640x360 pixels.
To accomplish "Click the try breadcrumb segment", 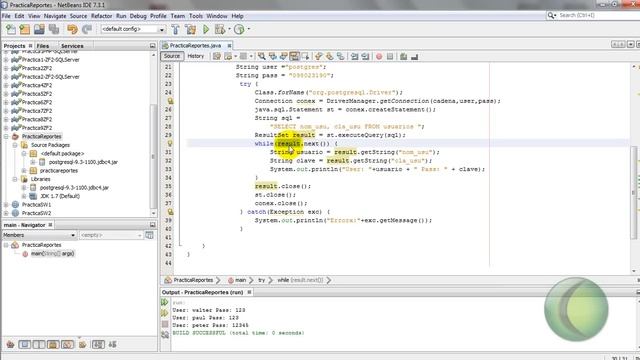I will pyautogui.click(x=262, y=280).
